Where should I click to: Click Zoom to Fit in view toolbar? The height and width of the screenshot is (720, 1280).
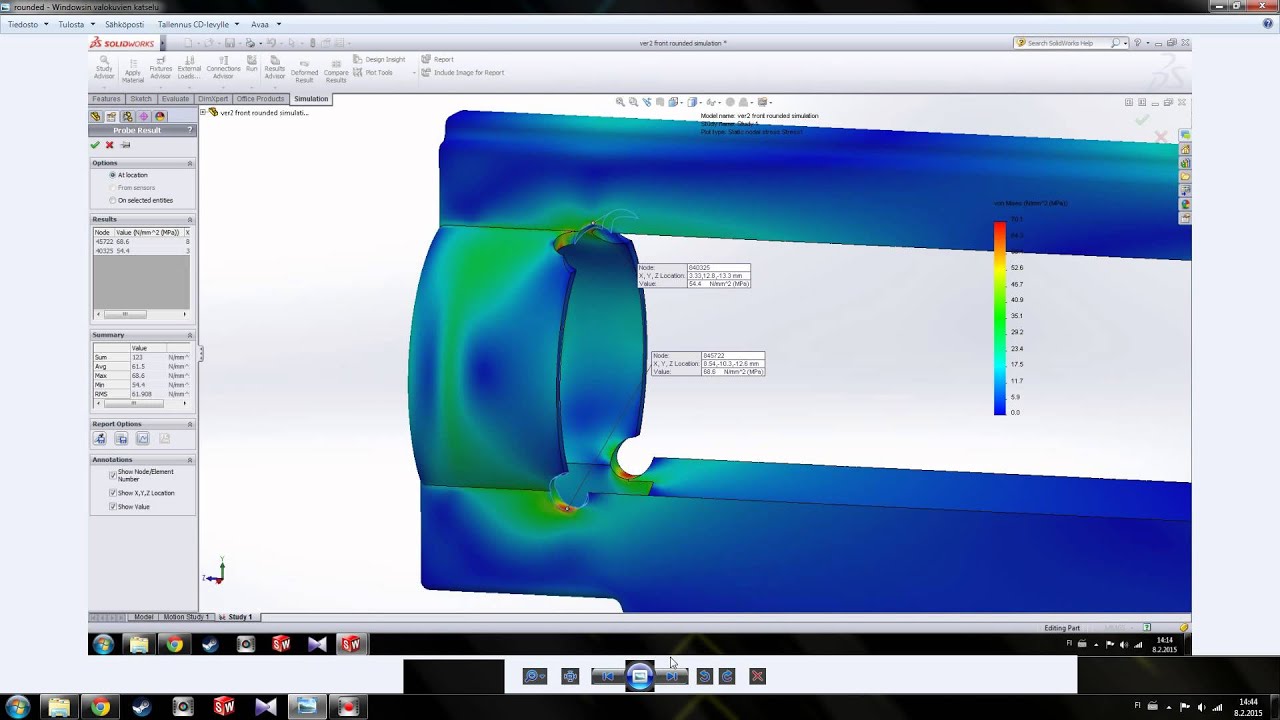coord(620,102)
